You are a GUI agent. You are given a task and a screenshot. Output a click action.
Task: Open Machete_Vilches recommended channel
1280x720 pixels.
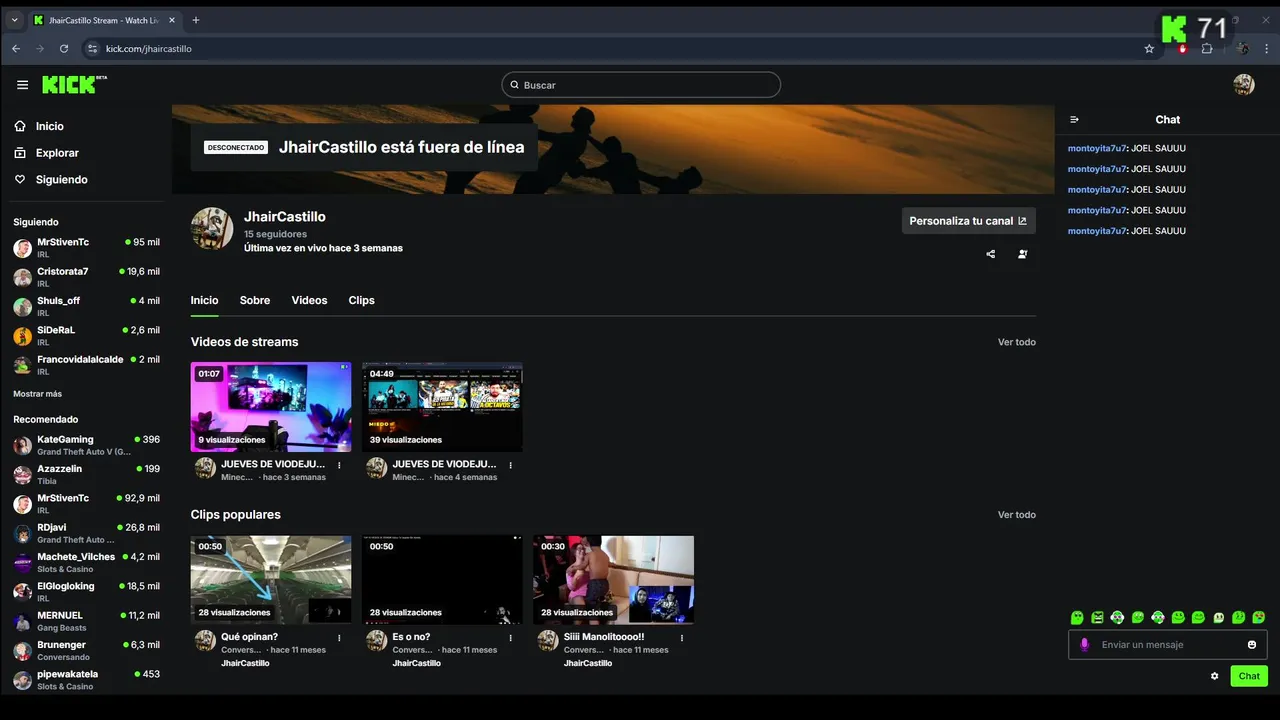click(x=86, y=562)
